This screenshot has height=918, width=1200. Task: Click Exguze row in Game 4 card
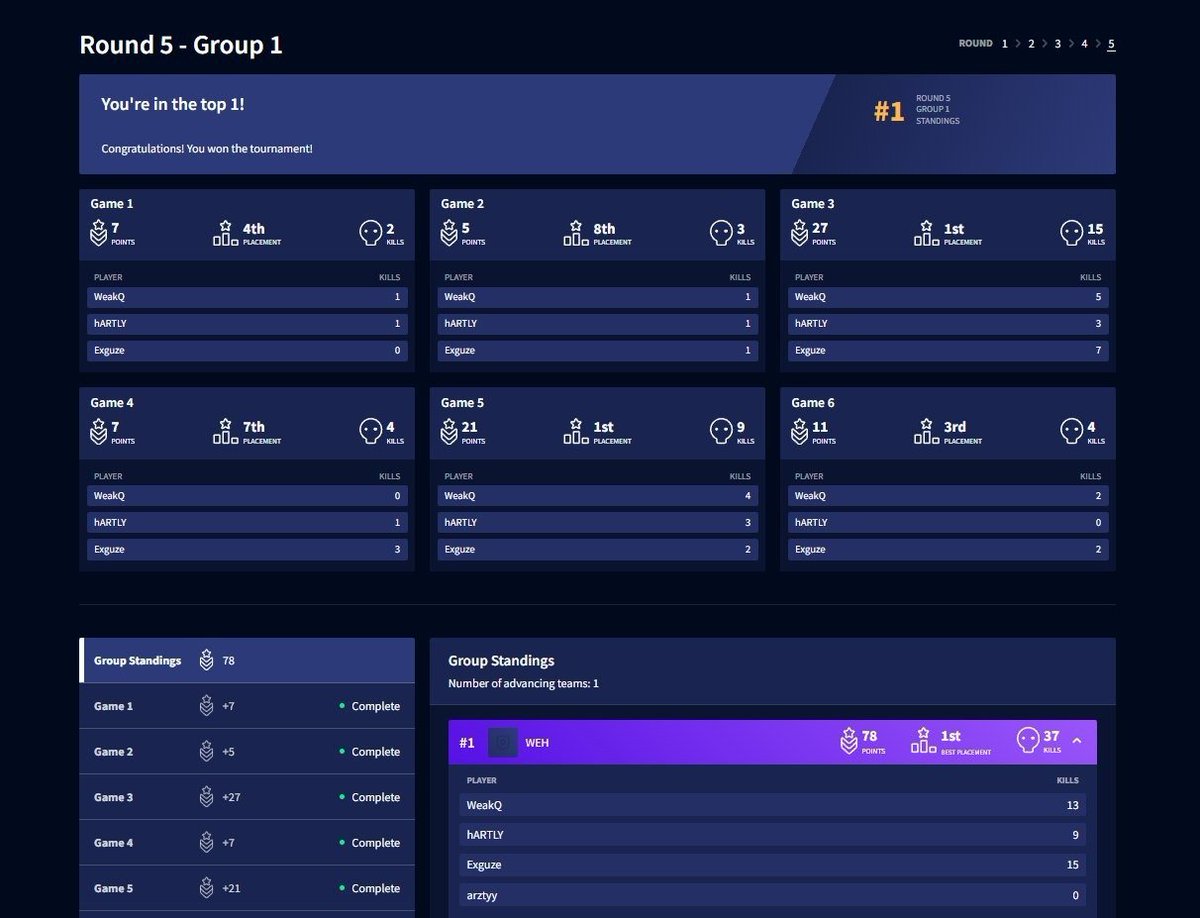click(247, 550)
